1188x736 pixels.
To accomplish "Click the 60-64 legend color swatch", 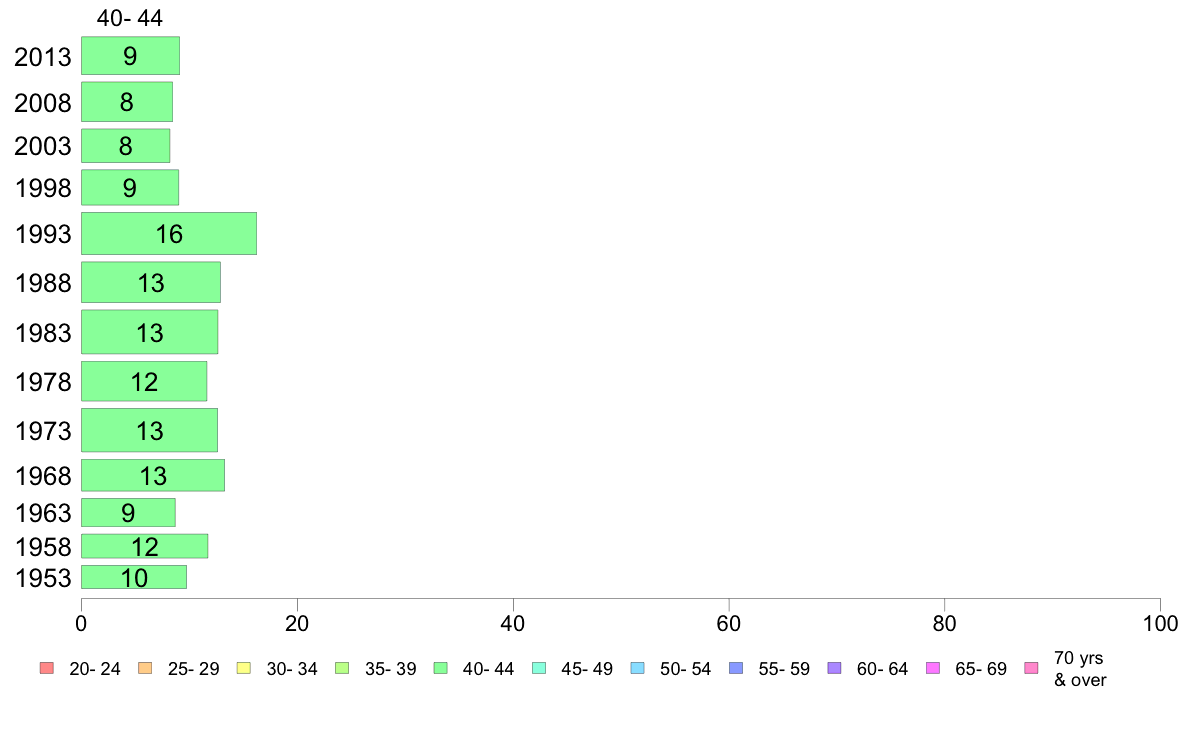I will coord(835,668).
